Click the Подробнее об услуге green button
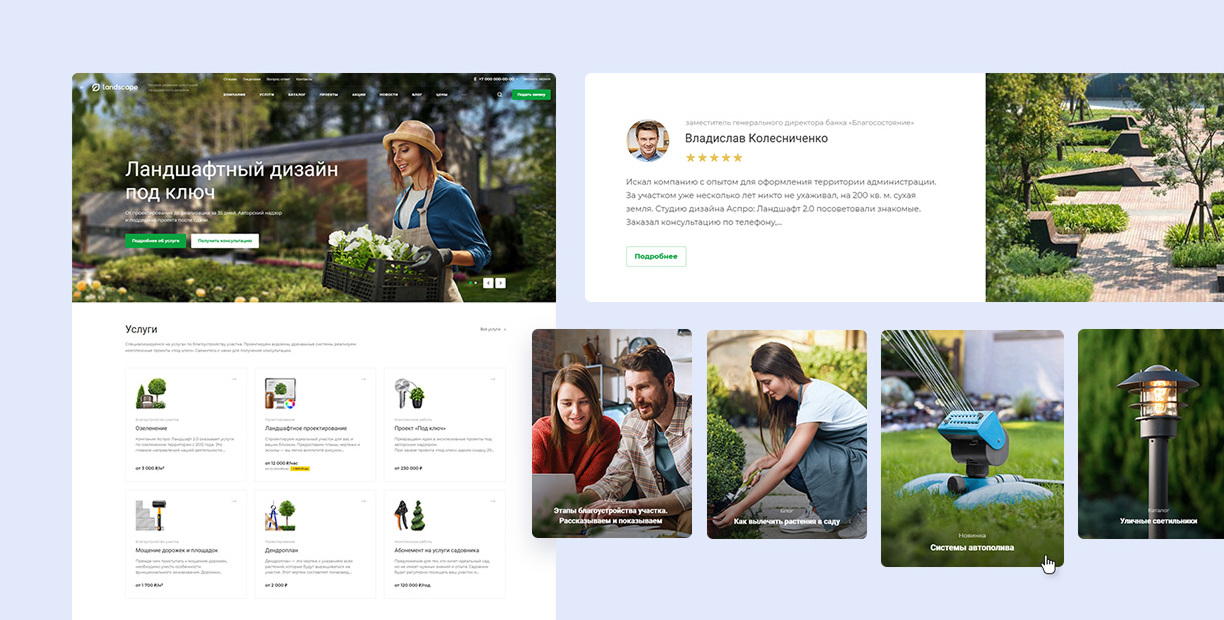 [155, 241]
